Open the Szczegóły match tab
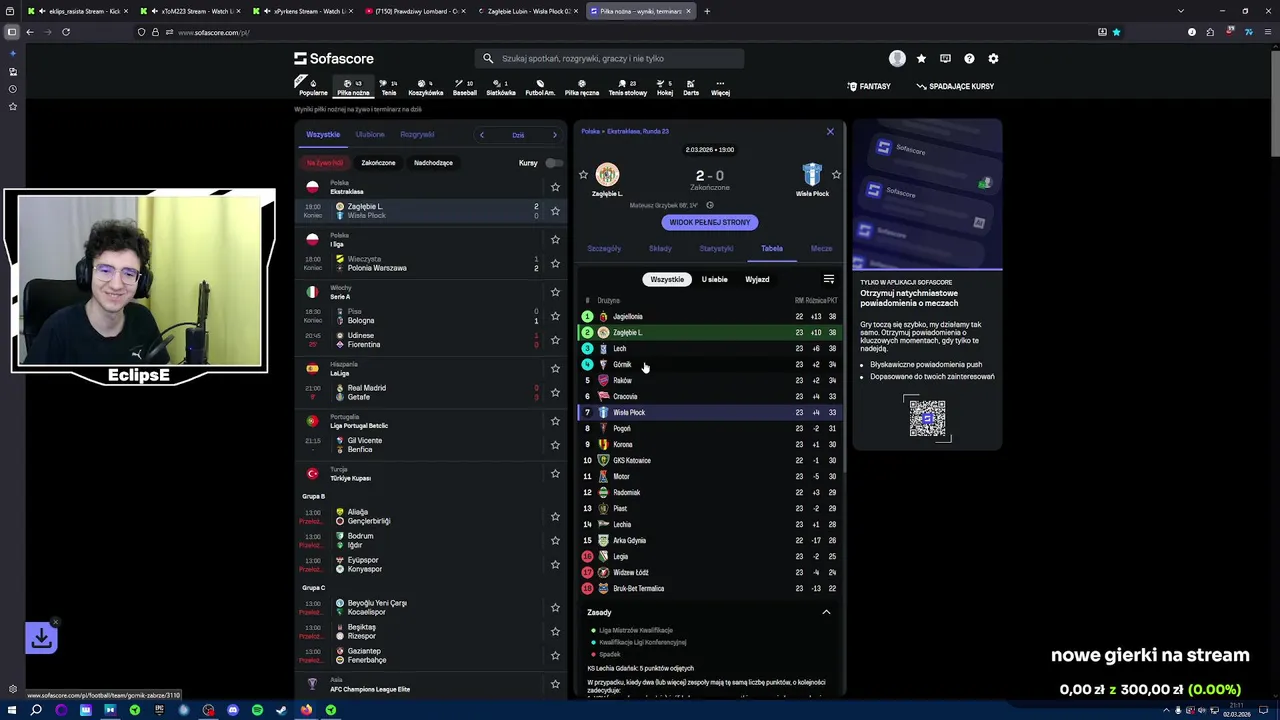 [x=604, y=248]
